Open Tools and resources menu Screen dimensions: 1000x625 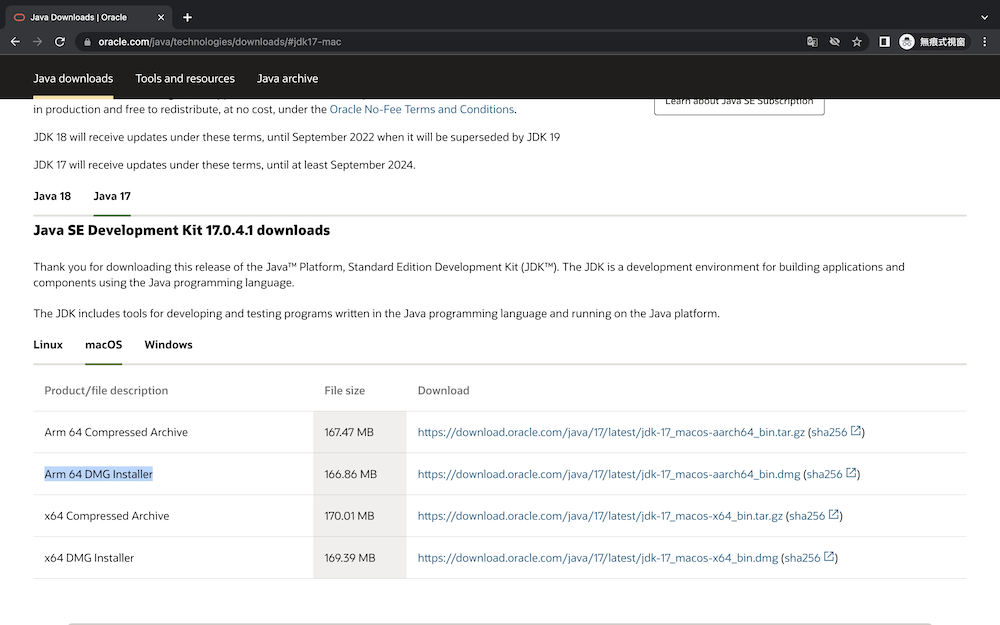(x=185, y=79)
